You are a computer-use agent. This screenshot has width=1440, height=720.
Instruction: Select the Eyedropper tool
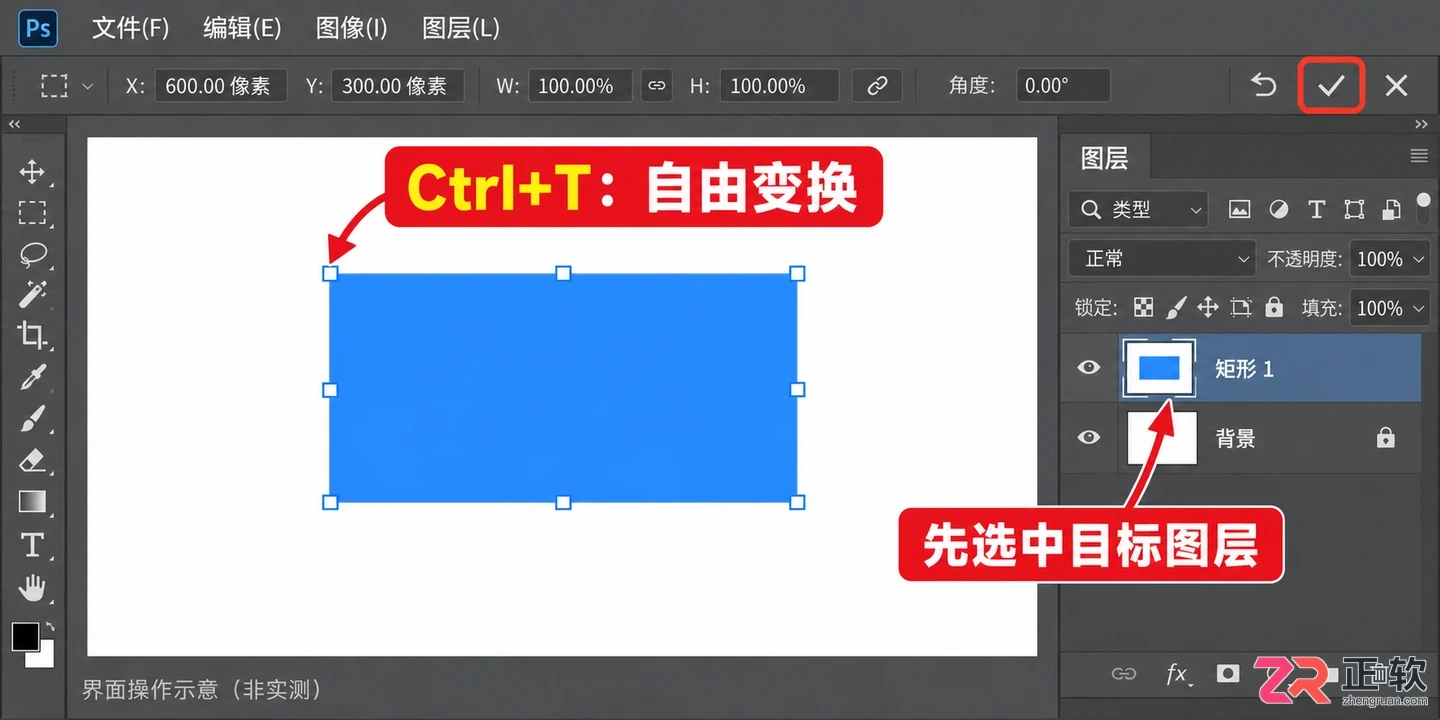click(33, 377)
